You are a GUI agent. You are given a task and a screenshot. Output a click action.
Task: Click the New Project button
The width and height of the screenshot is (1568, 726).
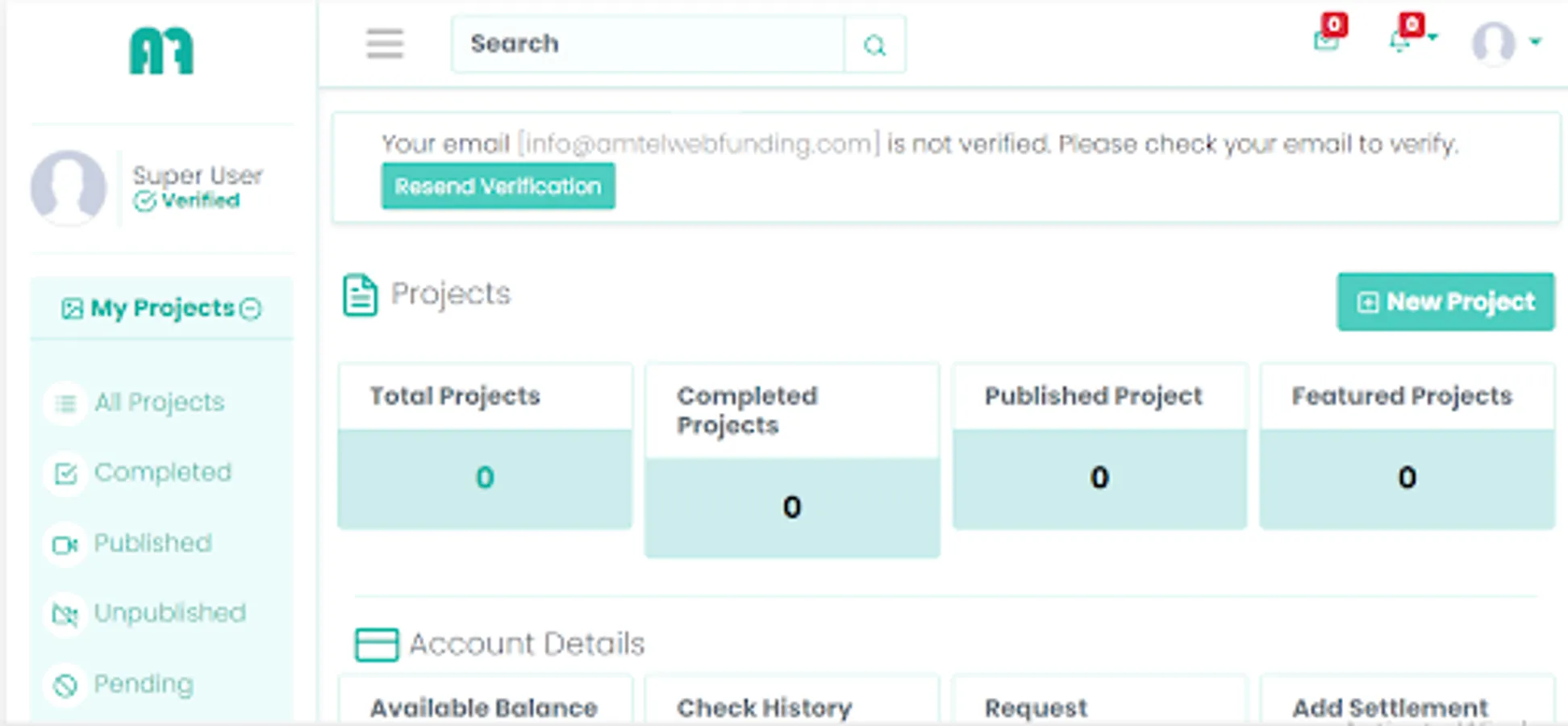[1445, 302]
